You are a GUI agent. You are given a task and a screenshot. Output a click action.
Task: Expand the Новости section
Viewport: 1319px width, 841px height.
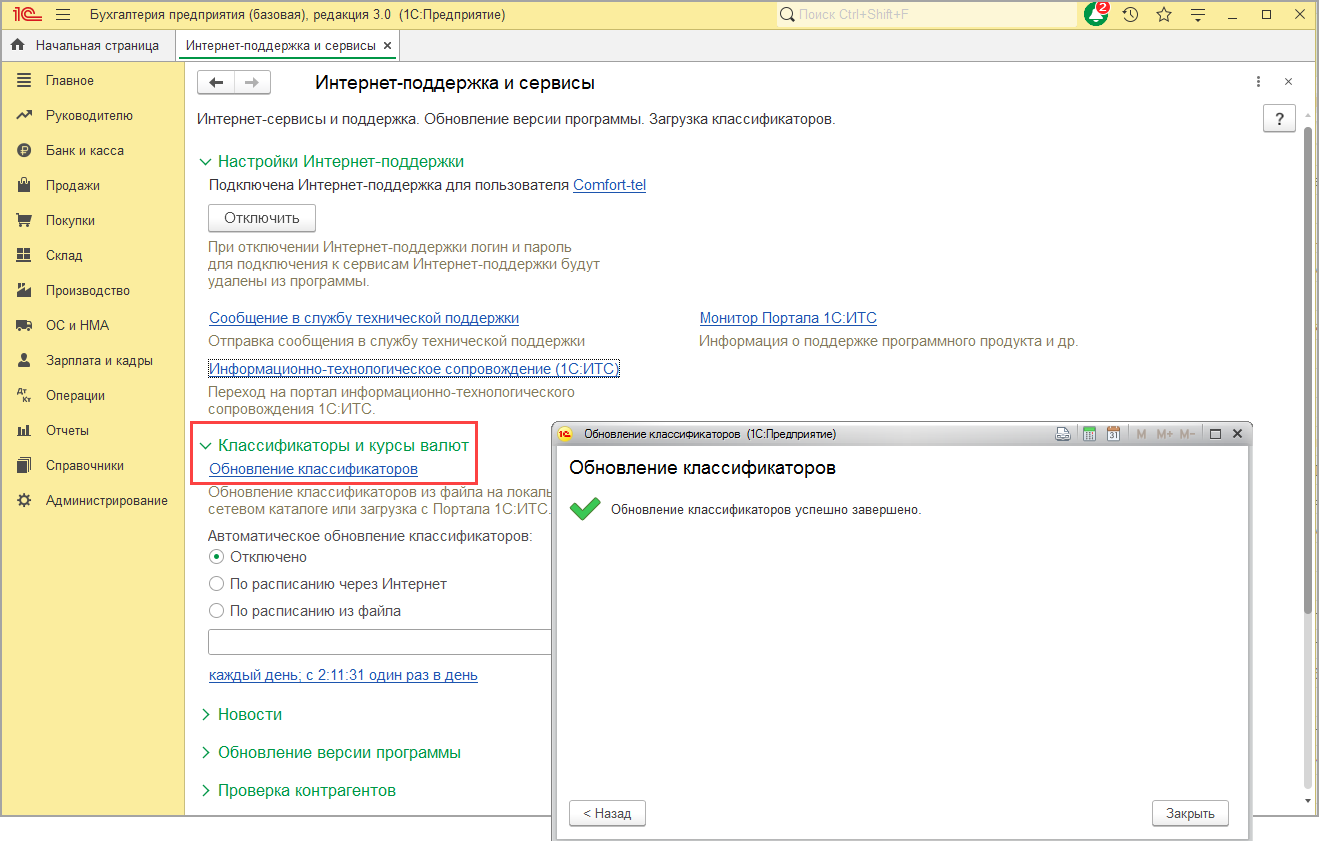(x=206, y=715)
